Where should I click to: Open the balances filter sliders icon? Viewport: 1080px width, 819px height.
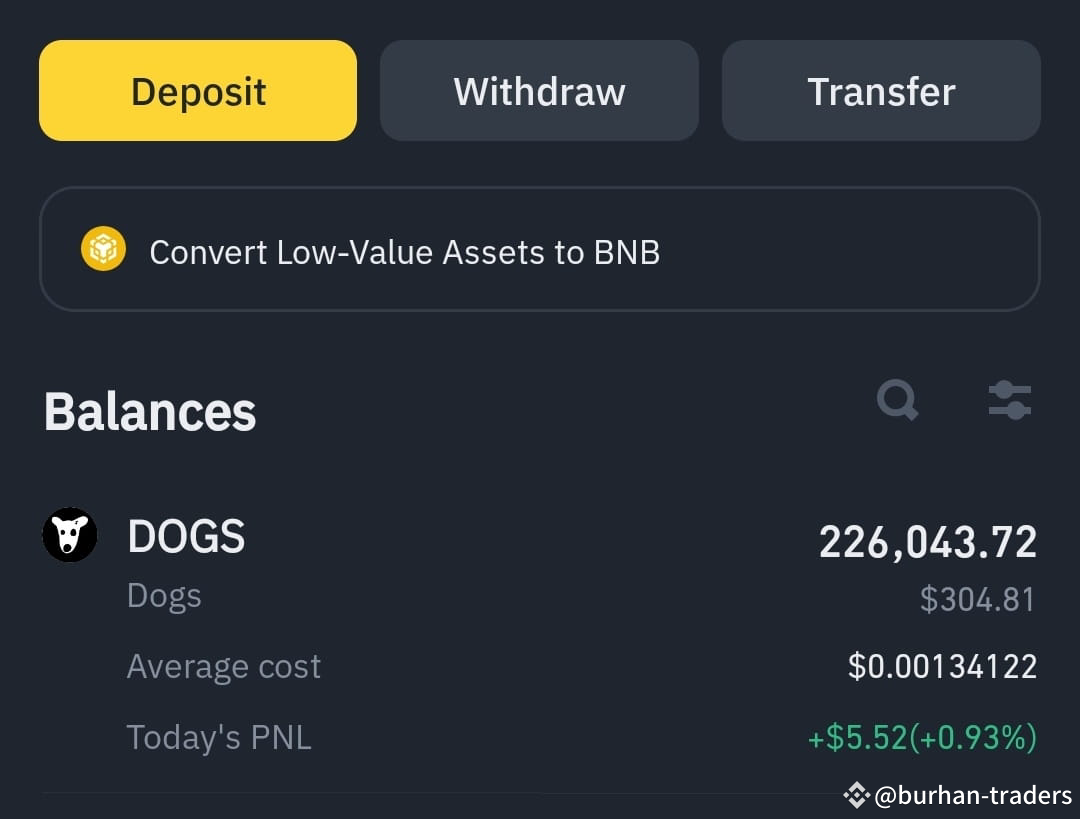click(x=1010, y=400)
